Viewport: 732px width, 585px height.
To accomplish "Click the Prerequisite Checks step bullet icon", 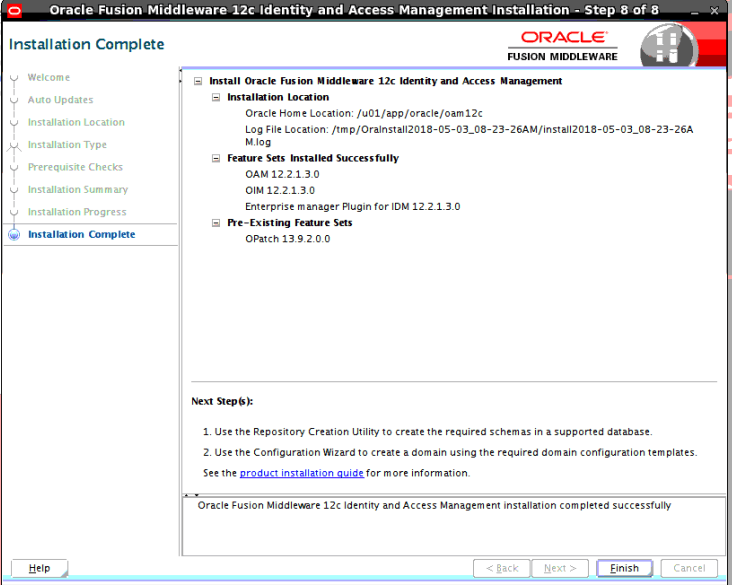I will tap(14, 167).
